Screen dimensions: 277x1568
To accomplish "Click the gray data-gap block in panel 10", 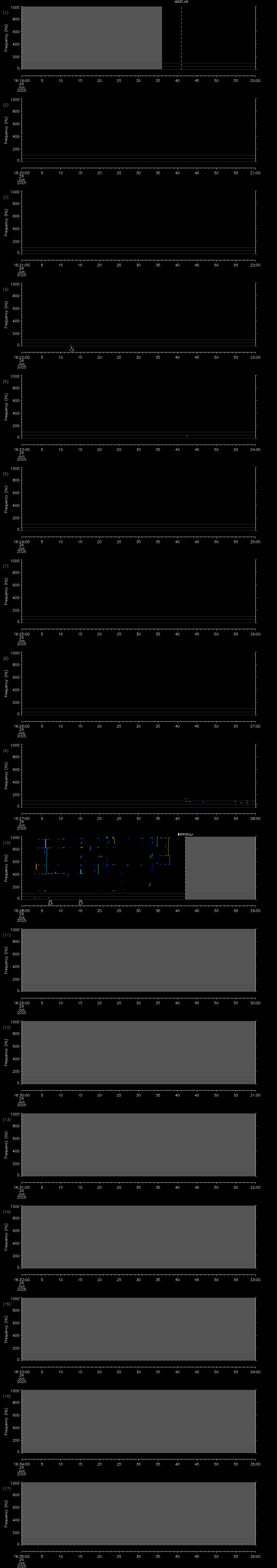I will click(x=220, y=868).
